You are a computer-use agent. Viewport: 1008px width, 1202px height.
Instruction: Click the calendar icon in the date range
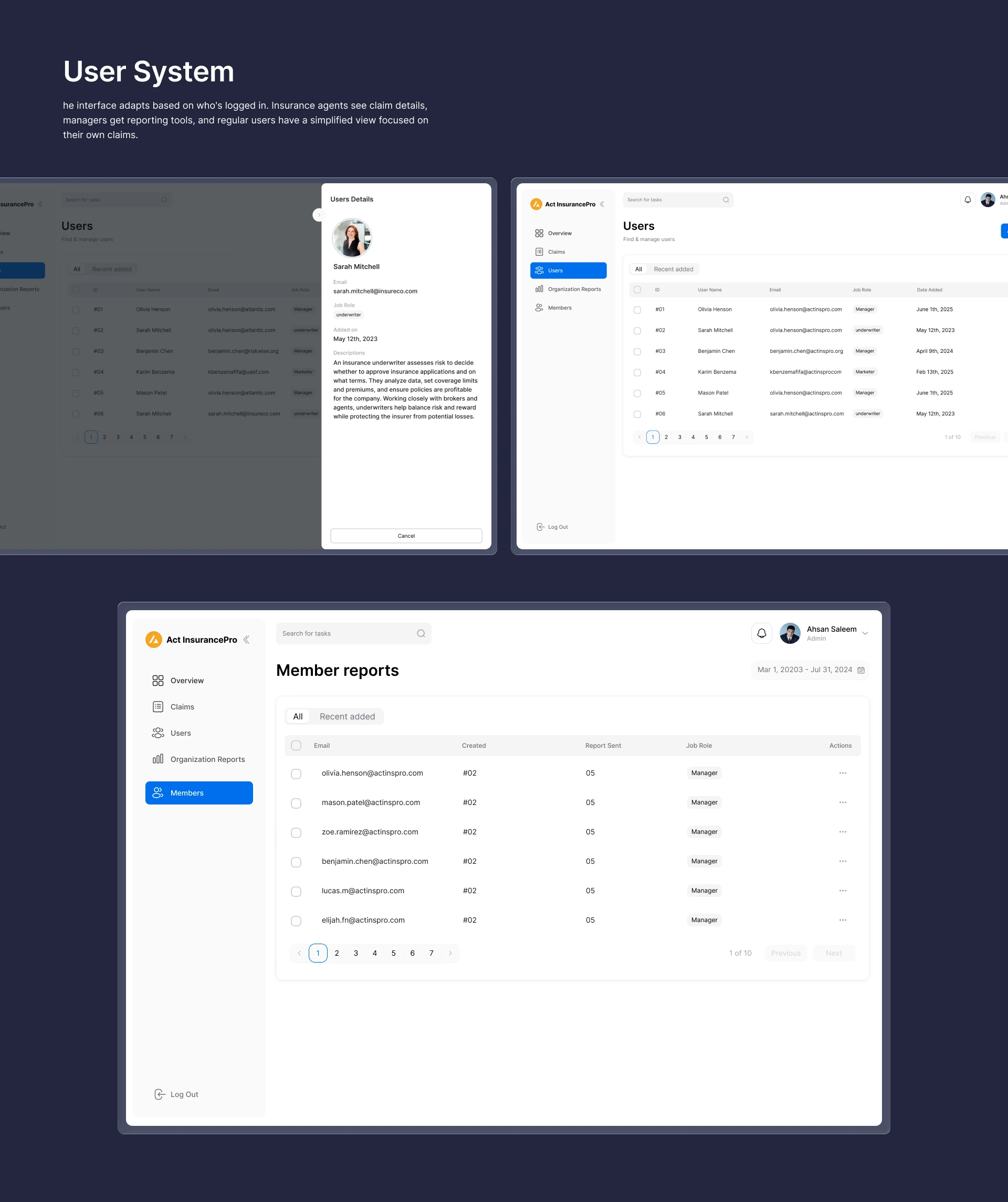(860, 670)
